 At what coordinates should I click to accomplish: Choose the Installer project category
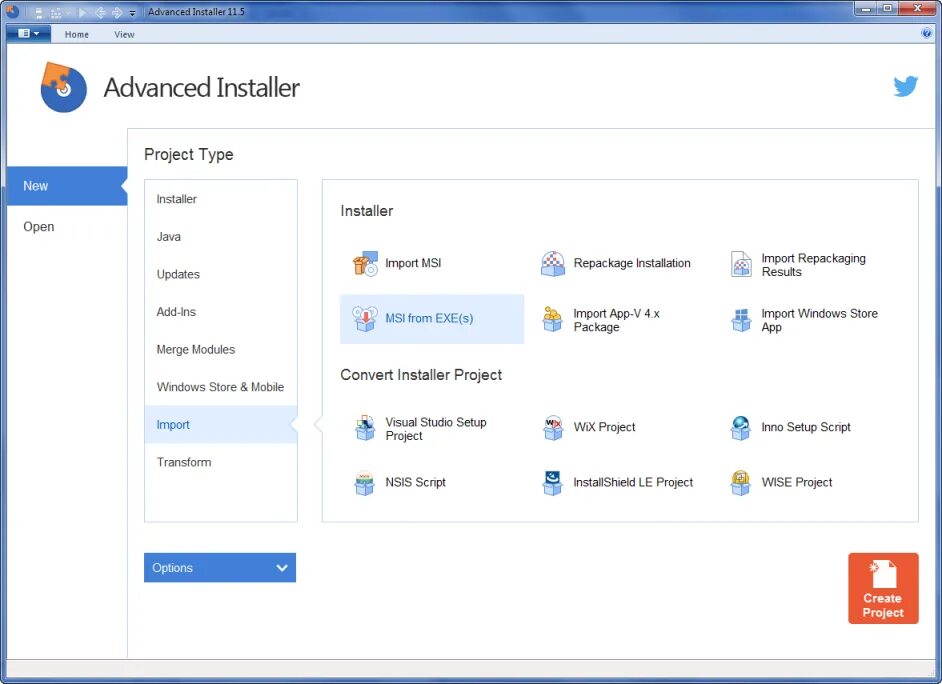pos(220,199)
